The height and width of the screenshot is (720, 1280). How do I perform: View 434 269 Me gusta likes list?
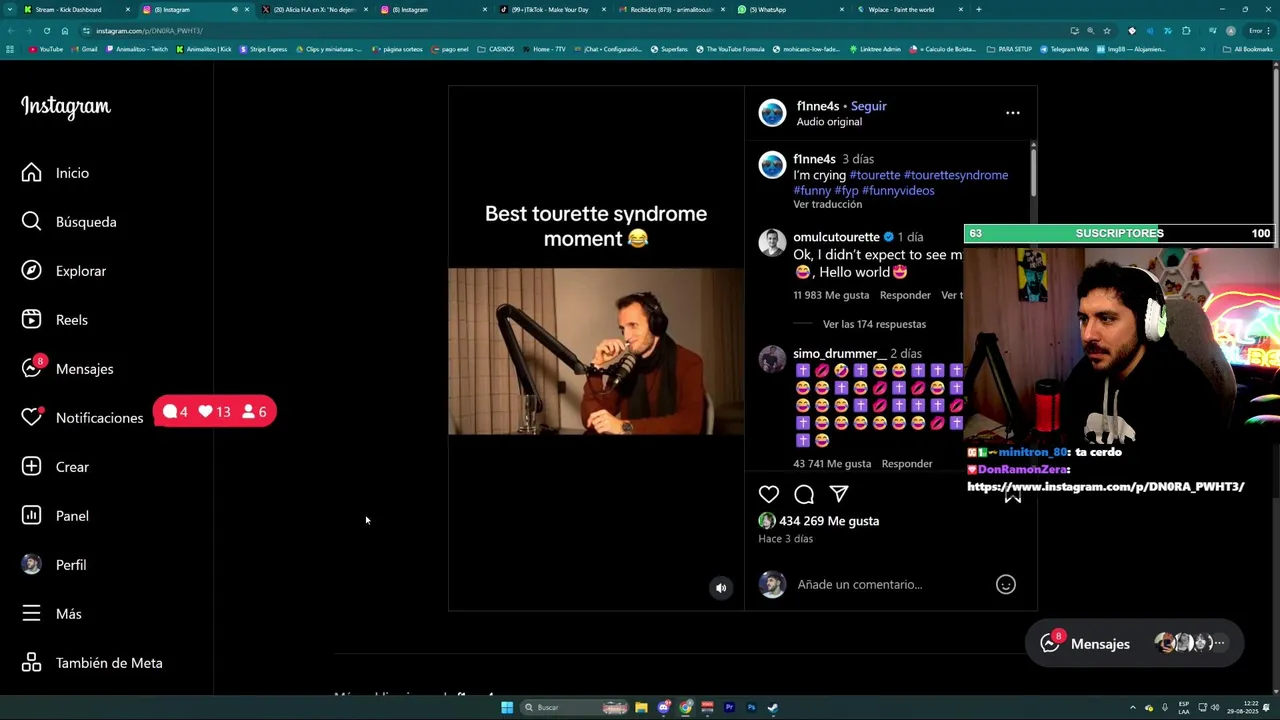click(x=829, y=521)
